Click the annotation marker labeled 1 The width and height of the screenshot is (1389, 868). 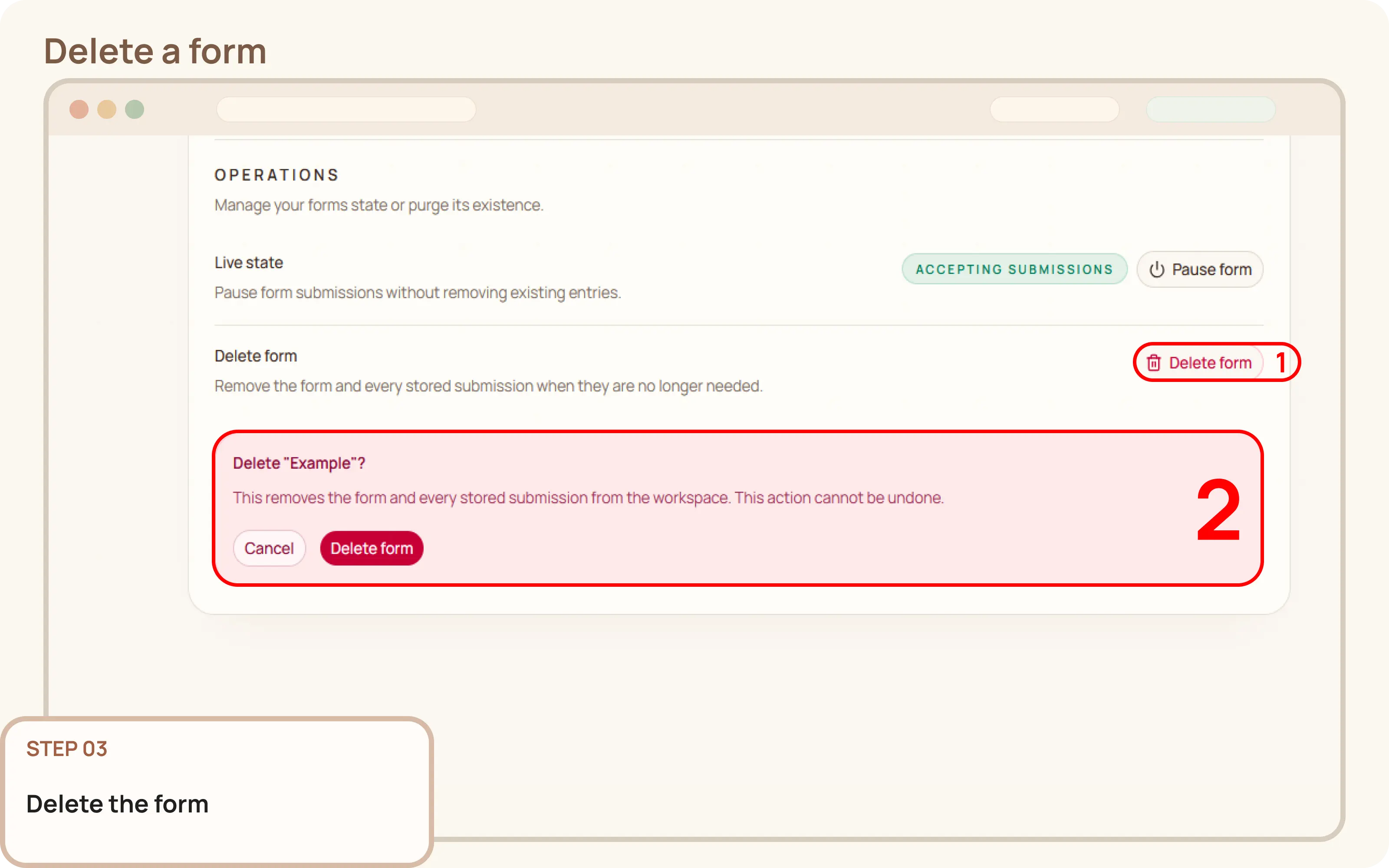(1282, 361)
